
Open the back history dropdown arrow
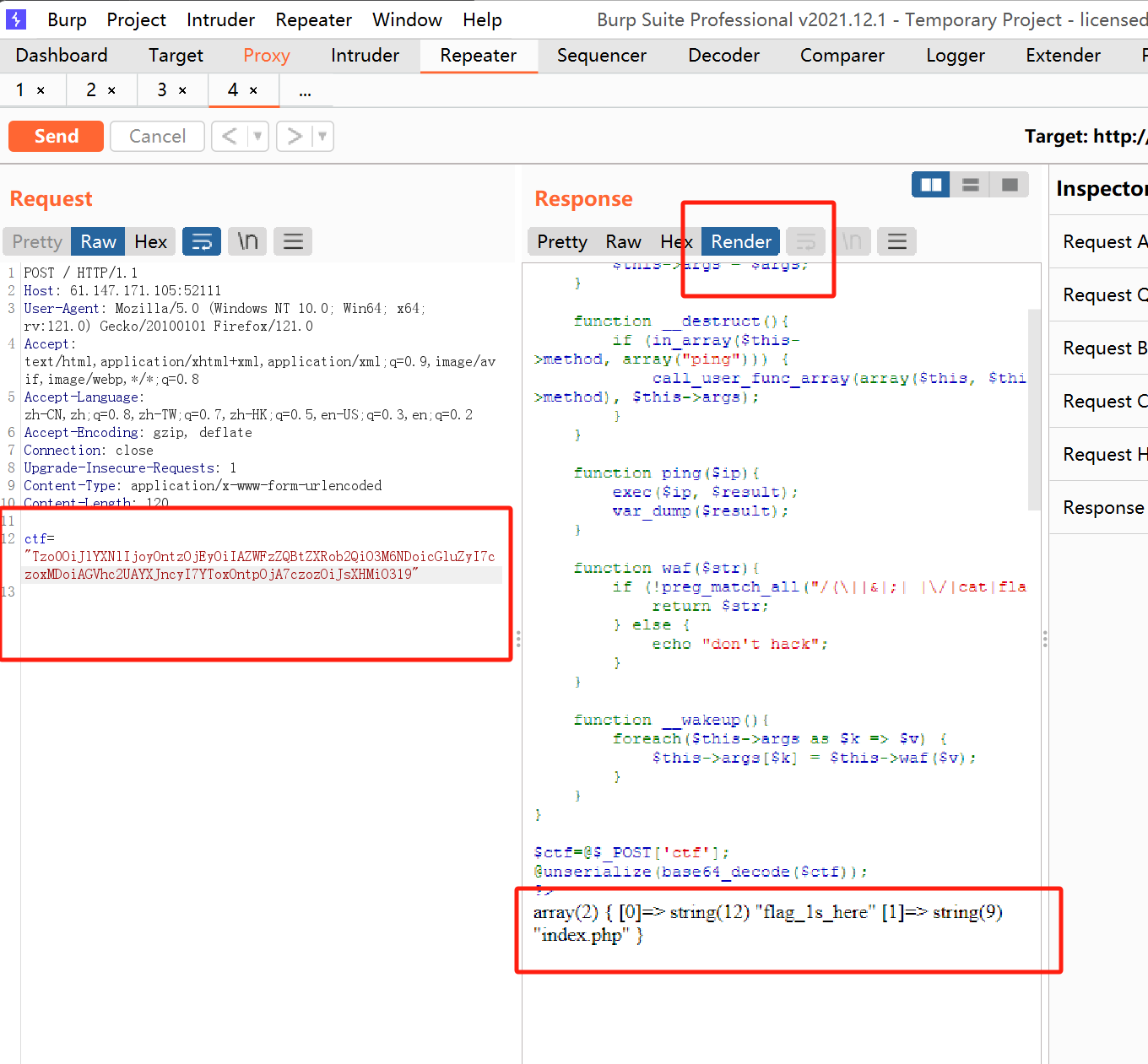pos(258,136)
